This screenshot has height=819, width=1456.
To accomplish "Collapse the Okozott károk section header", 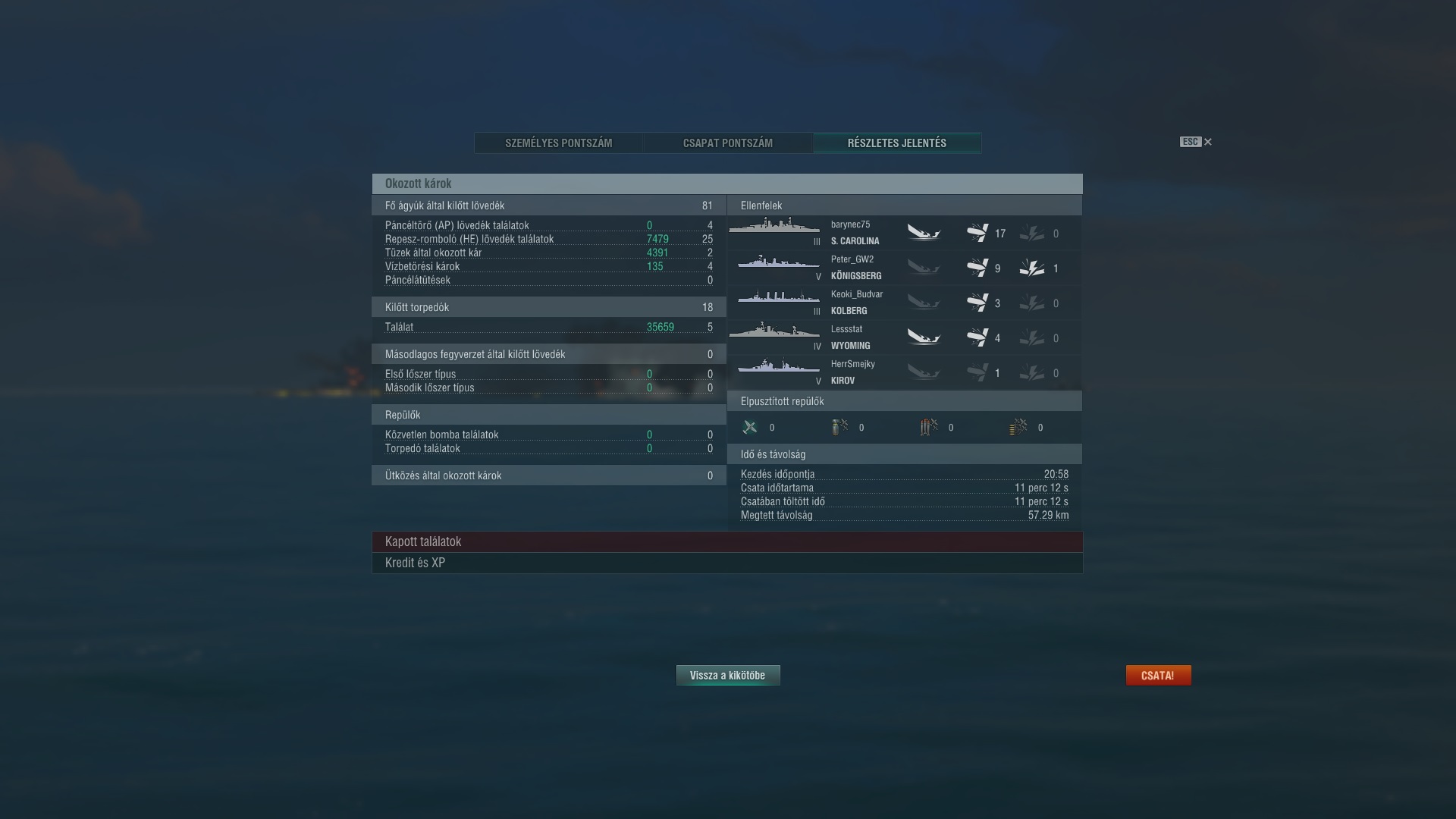I will 727,184.
